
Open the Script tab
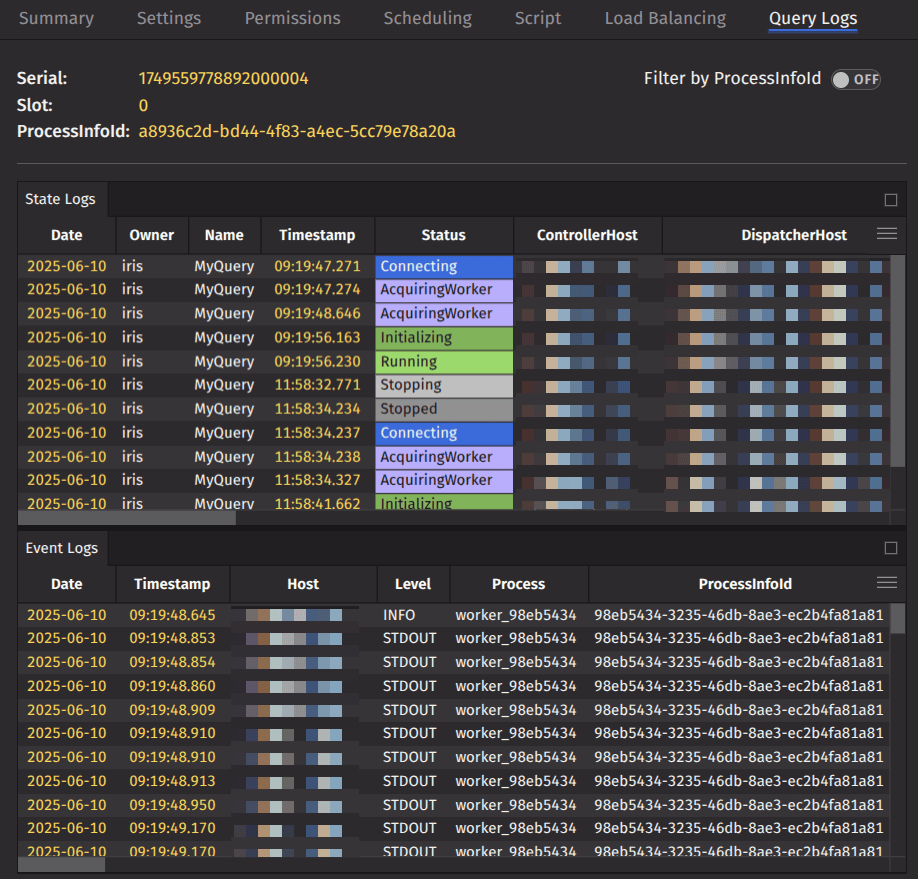(538, 18)
